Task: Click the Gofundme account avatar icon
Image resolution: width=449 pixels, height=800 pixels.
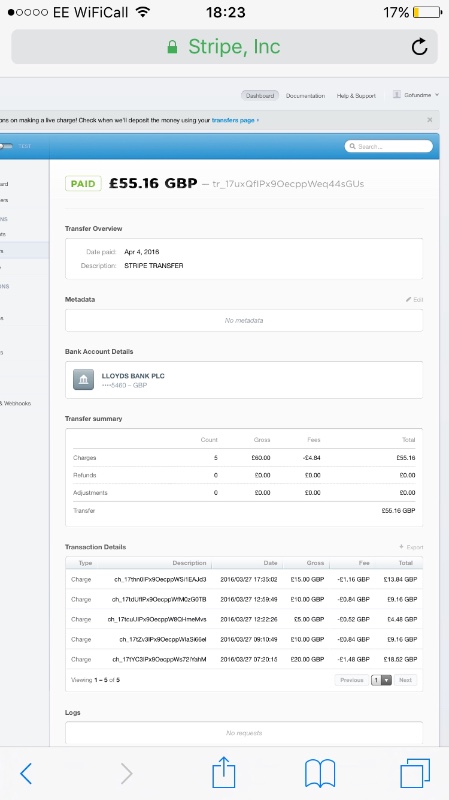Action: (x=396, y=94)
